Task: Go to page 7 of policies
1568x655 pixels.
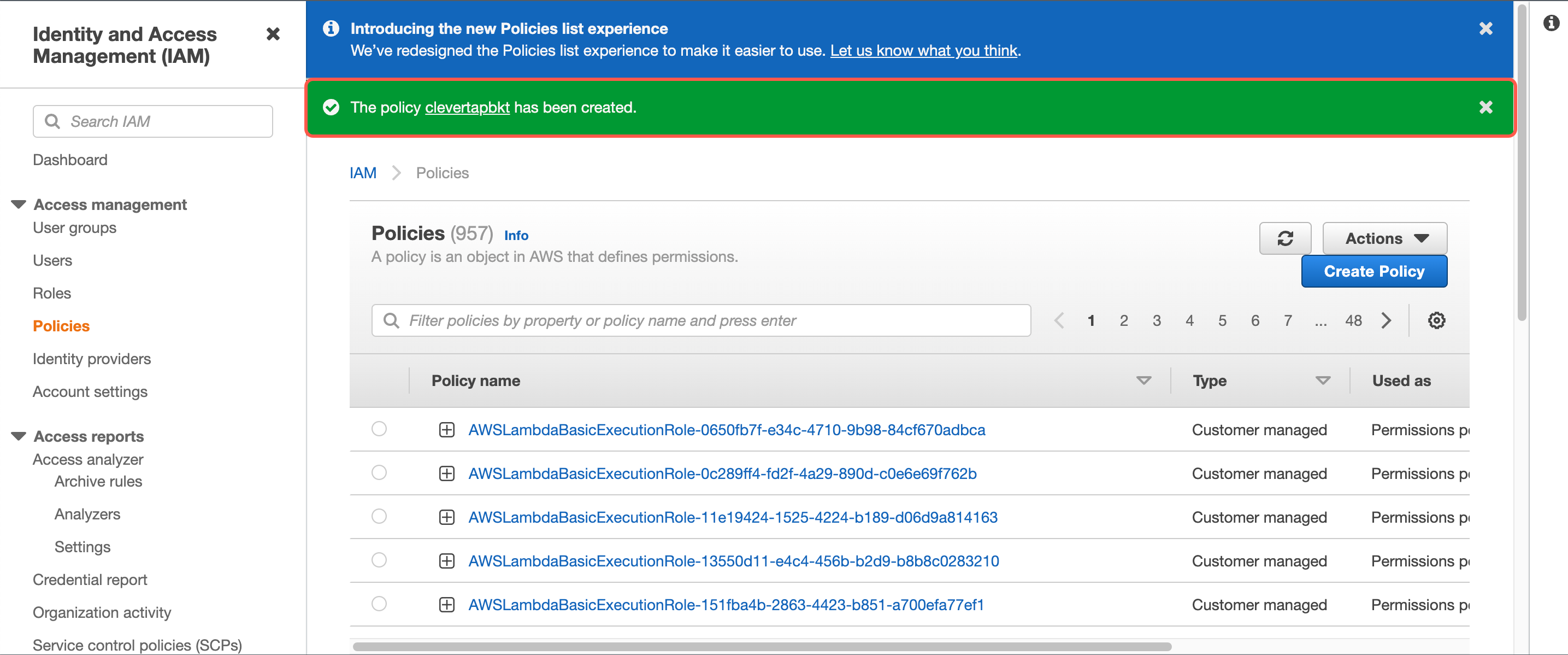Action: click(x=1288, y=320)
